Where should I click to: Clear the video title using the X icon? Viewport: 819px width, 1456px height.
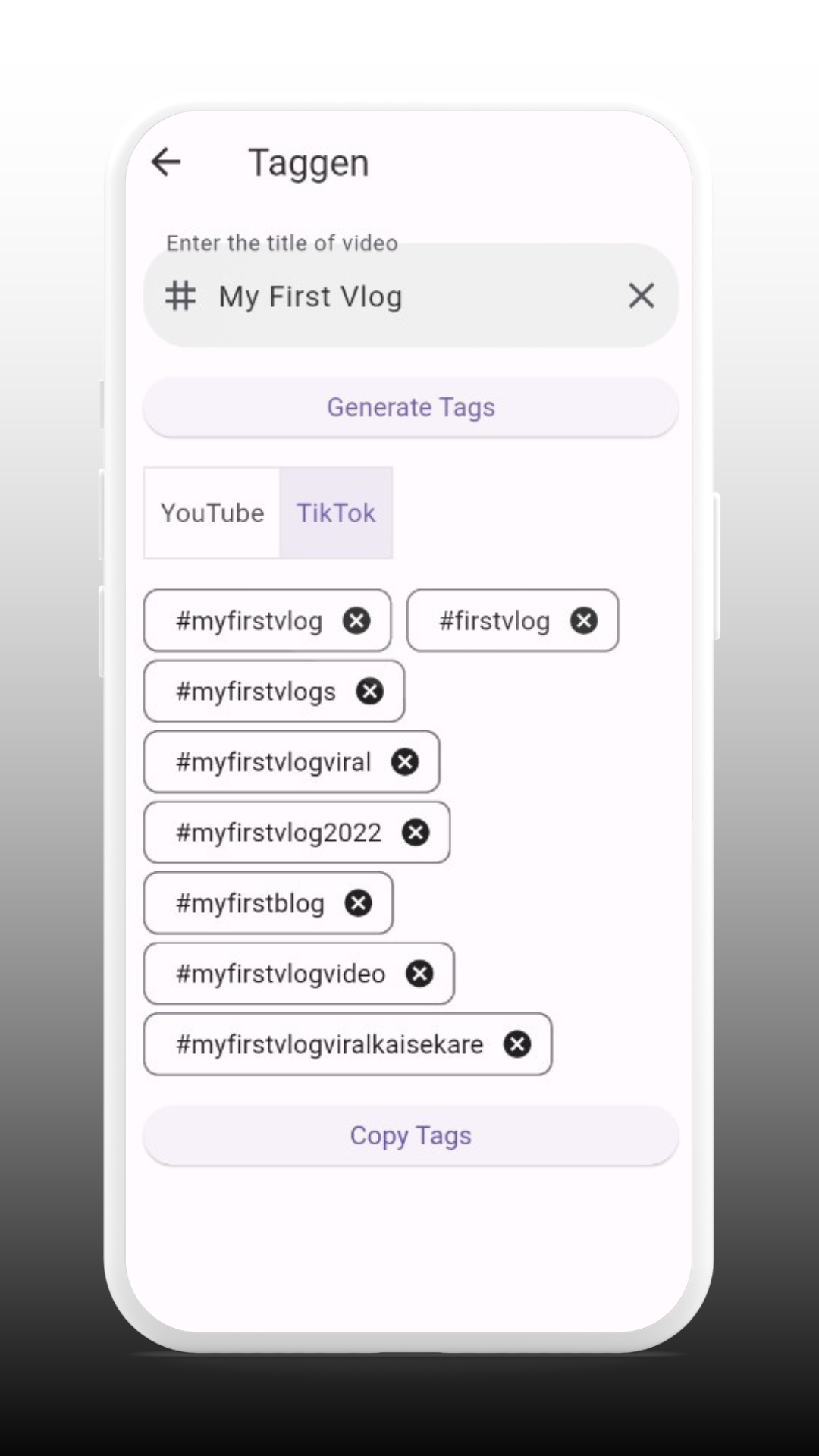(x=641, y=296)
